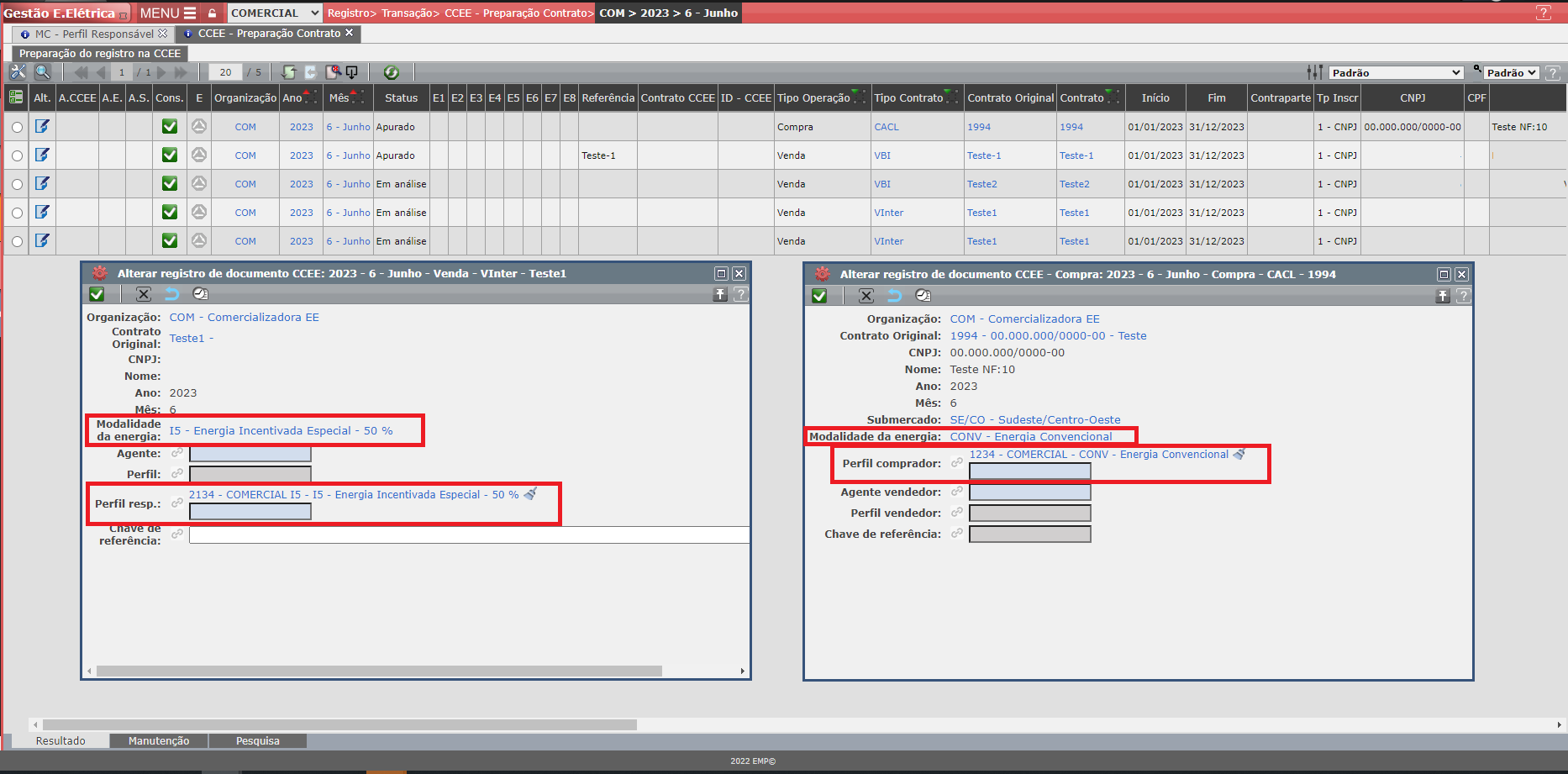Confirm changes with green check in Compra dialog
Viewport: 1568px width, 774px height.
pyautogui.click(x=819, y=296)
